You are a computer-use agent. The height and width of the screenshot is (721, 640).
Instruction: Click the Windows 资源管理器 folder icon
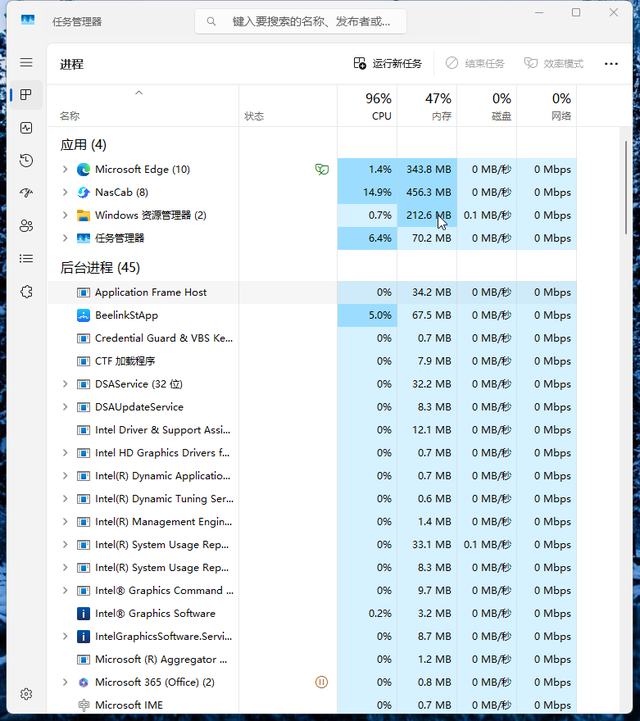83,215
